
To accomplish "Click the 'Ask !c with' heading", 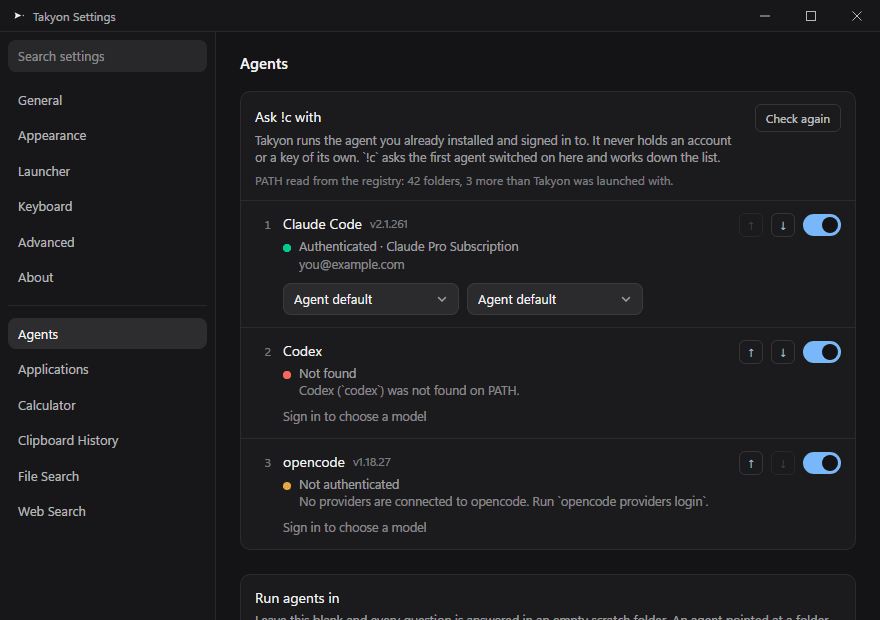I will tap(288, 117).
